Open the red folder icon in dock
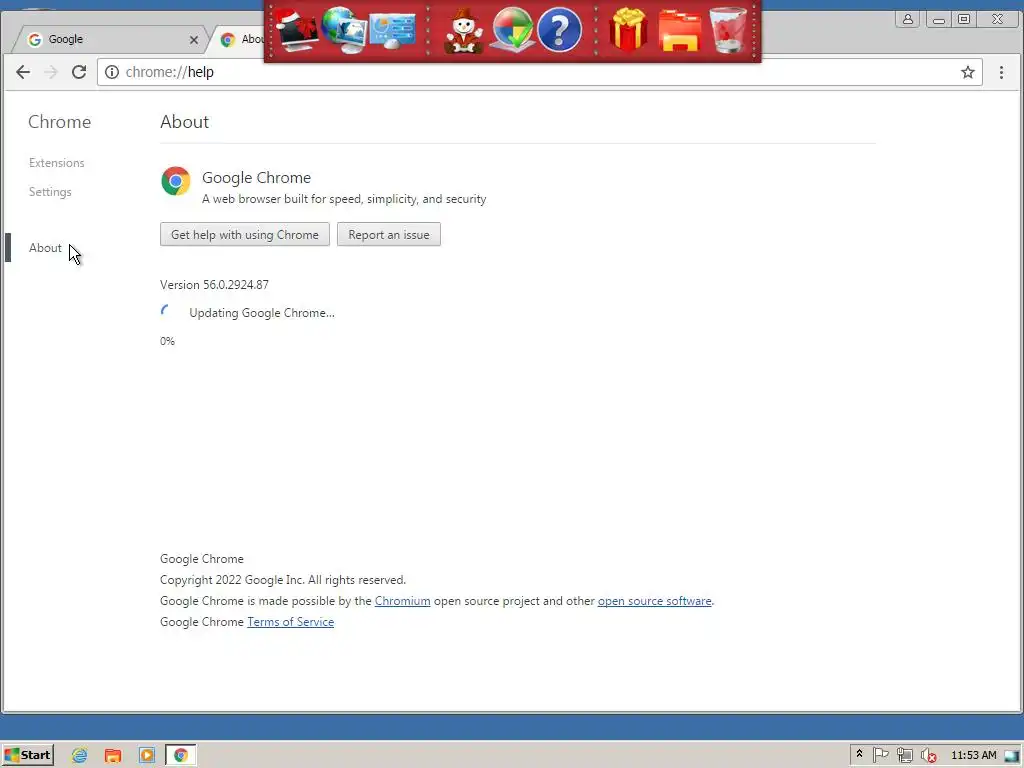The width and height of the screenshot is (1024, 768). click(680, 30)
